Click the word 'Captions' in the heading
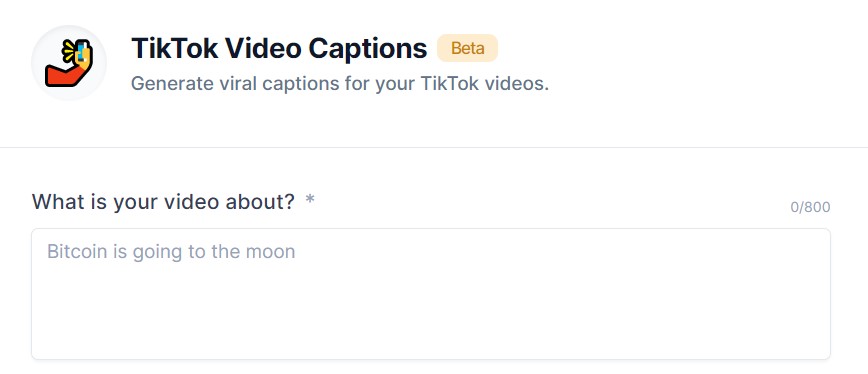The height and width of the screenshot is (374, 868). click(368, 49)
